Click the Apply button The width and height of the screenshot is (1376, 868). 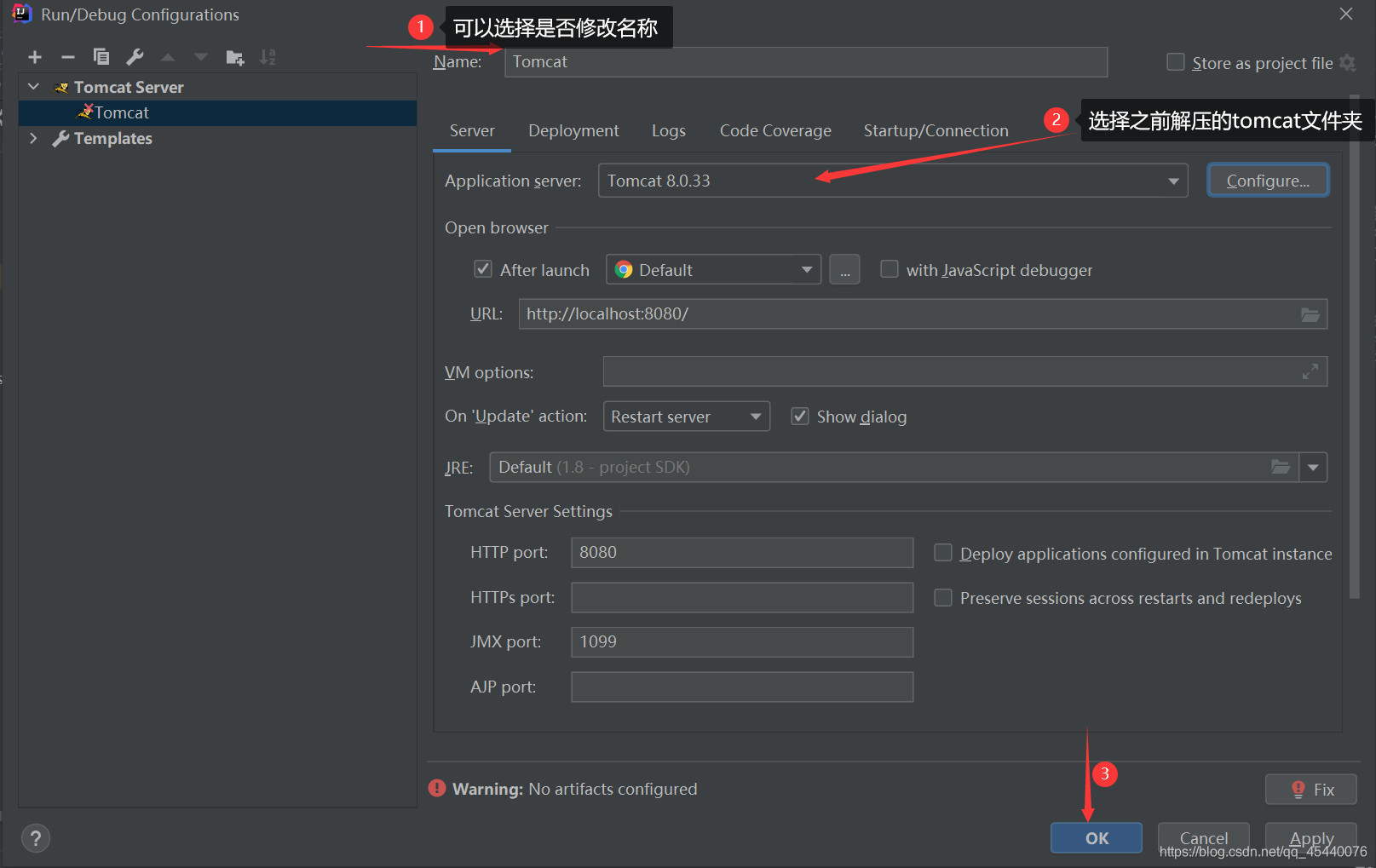pos(1311,838)
